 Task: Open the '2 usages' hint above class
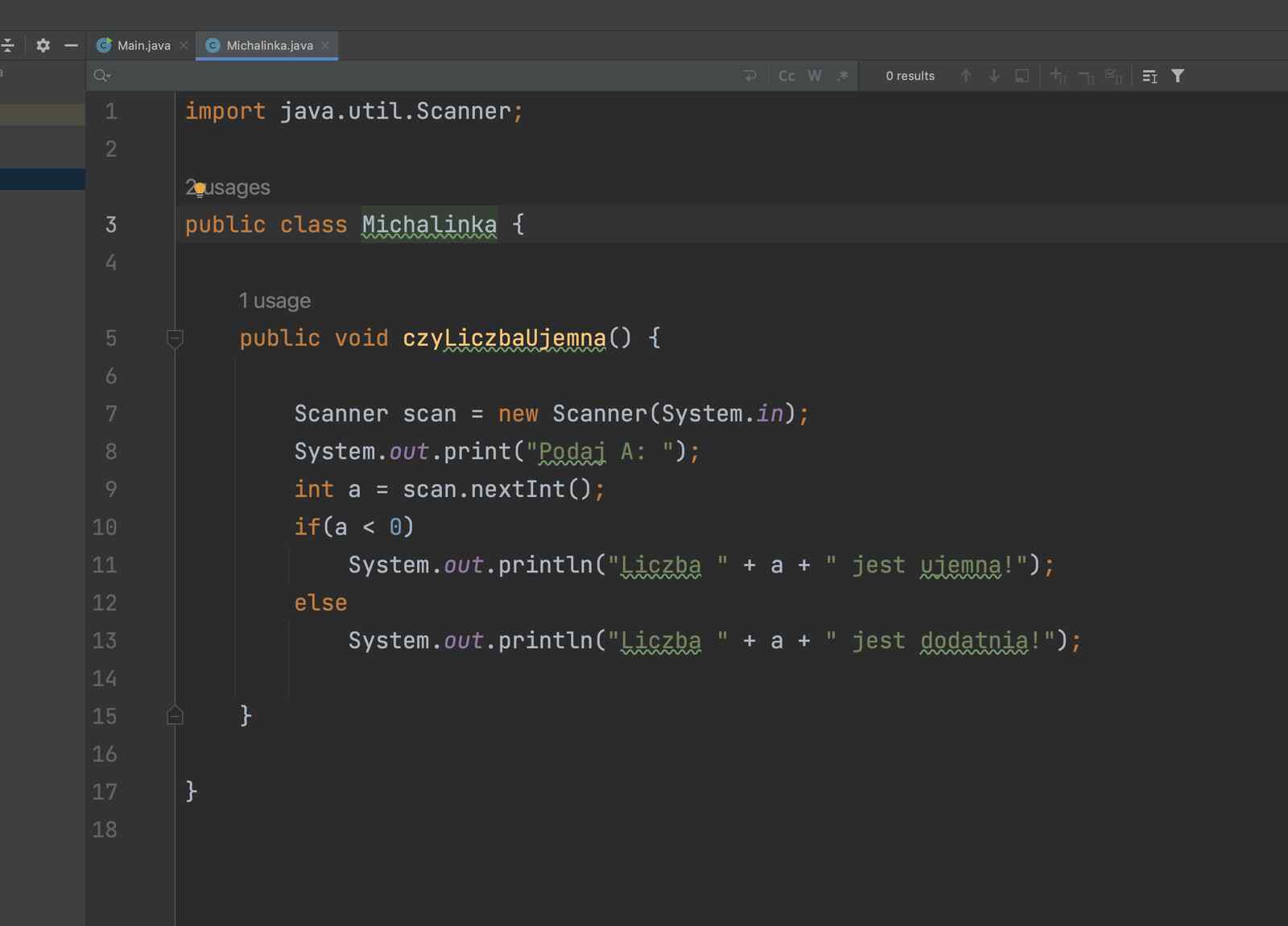[228, 187]
